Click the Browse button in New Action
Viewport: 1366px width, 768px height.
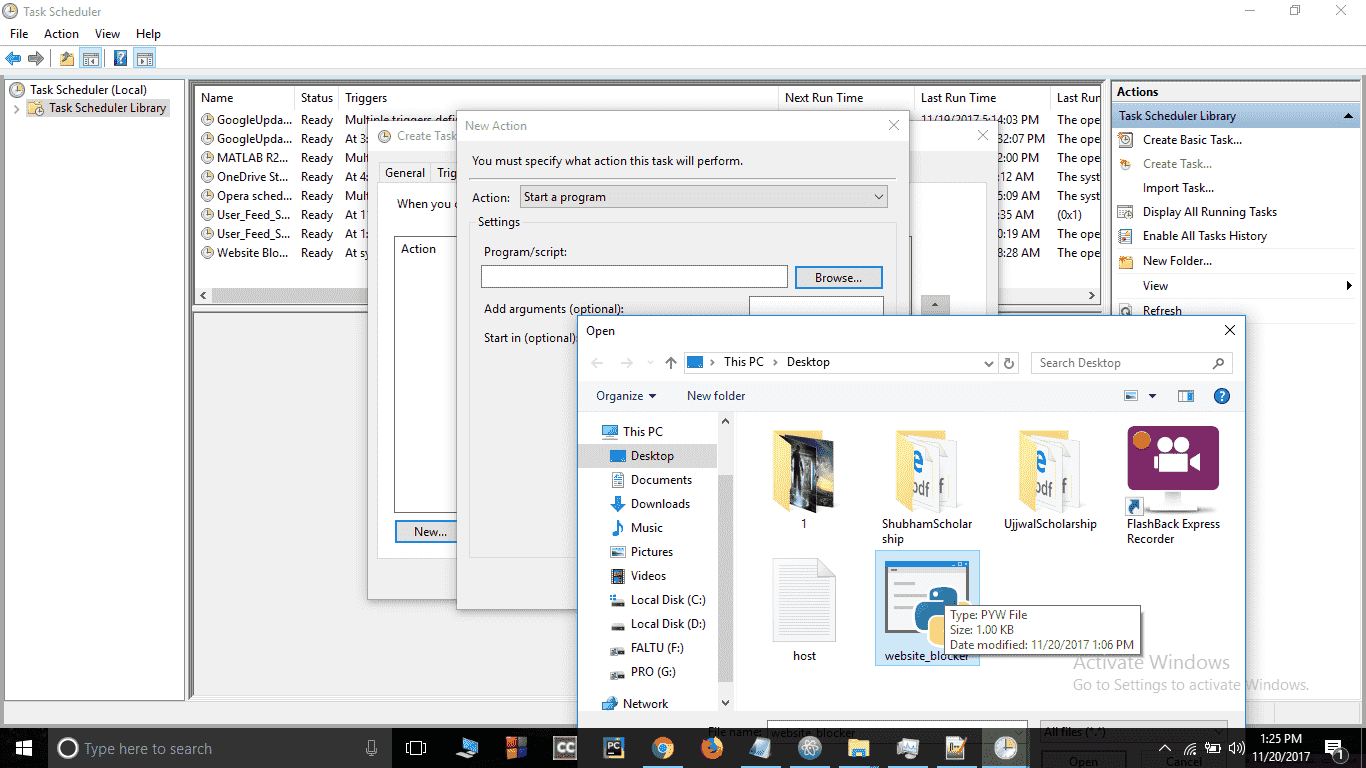[838, 278]
